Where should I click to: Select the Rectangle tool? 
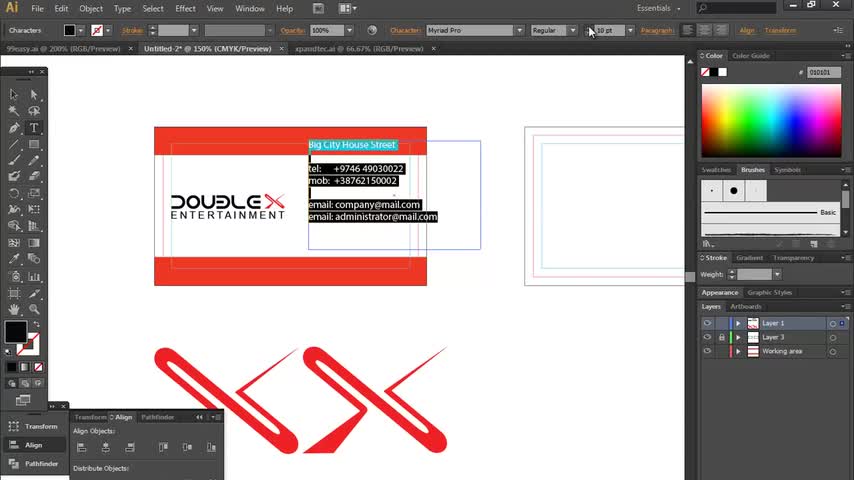[x=34, y=144]
